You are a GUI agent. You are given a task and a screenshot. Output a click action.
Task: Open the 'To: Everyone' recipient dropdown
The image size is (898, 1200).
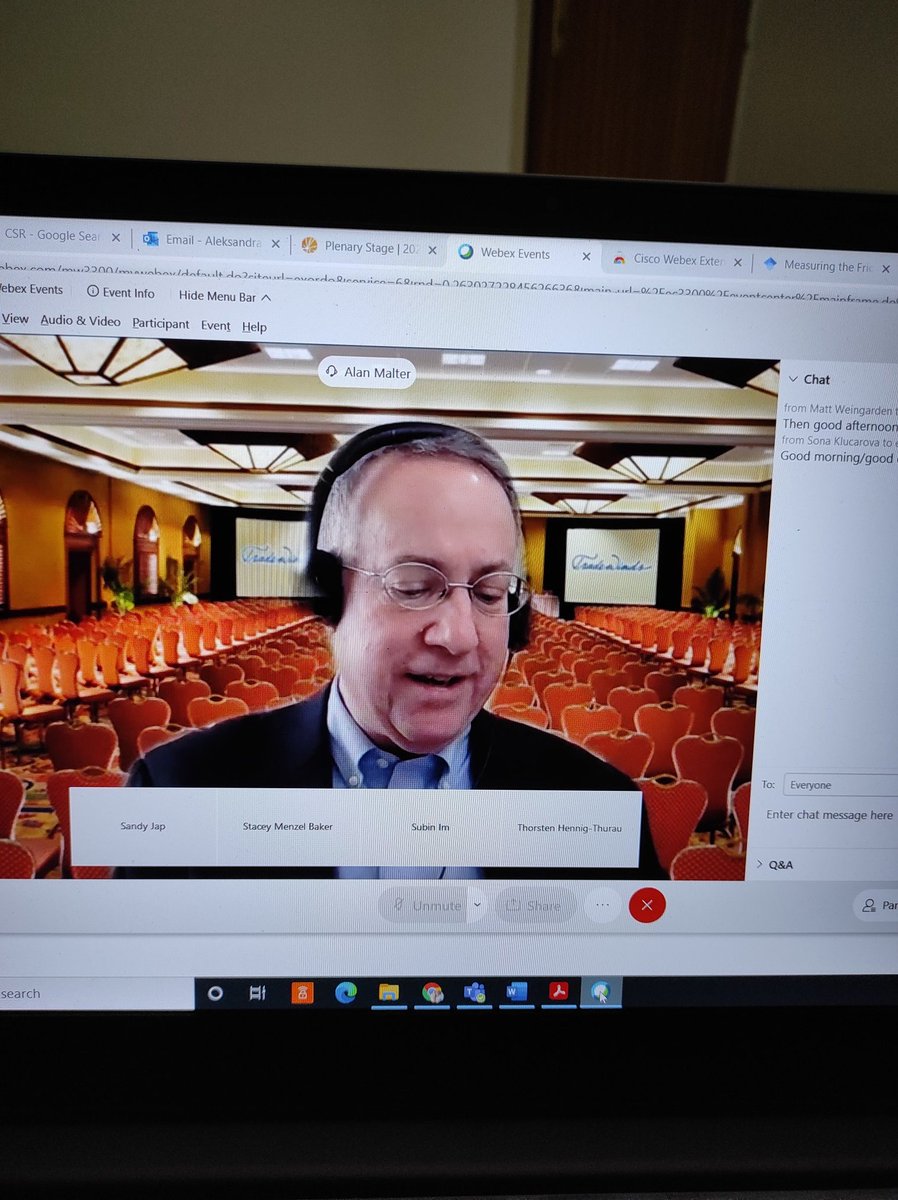tap(840, 785)
